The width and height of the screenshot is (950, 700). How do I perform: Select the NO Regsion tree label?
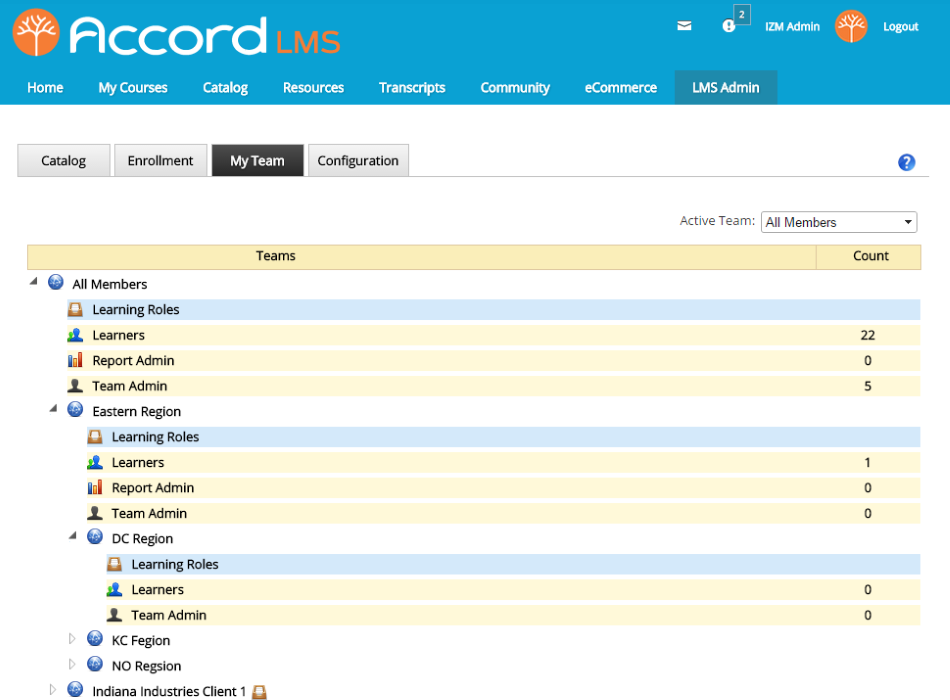(147, 666)
